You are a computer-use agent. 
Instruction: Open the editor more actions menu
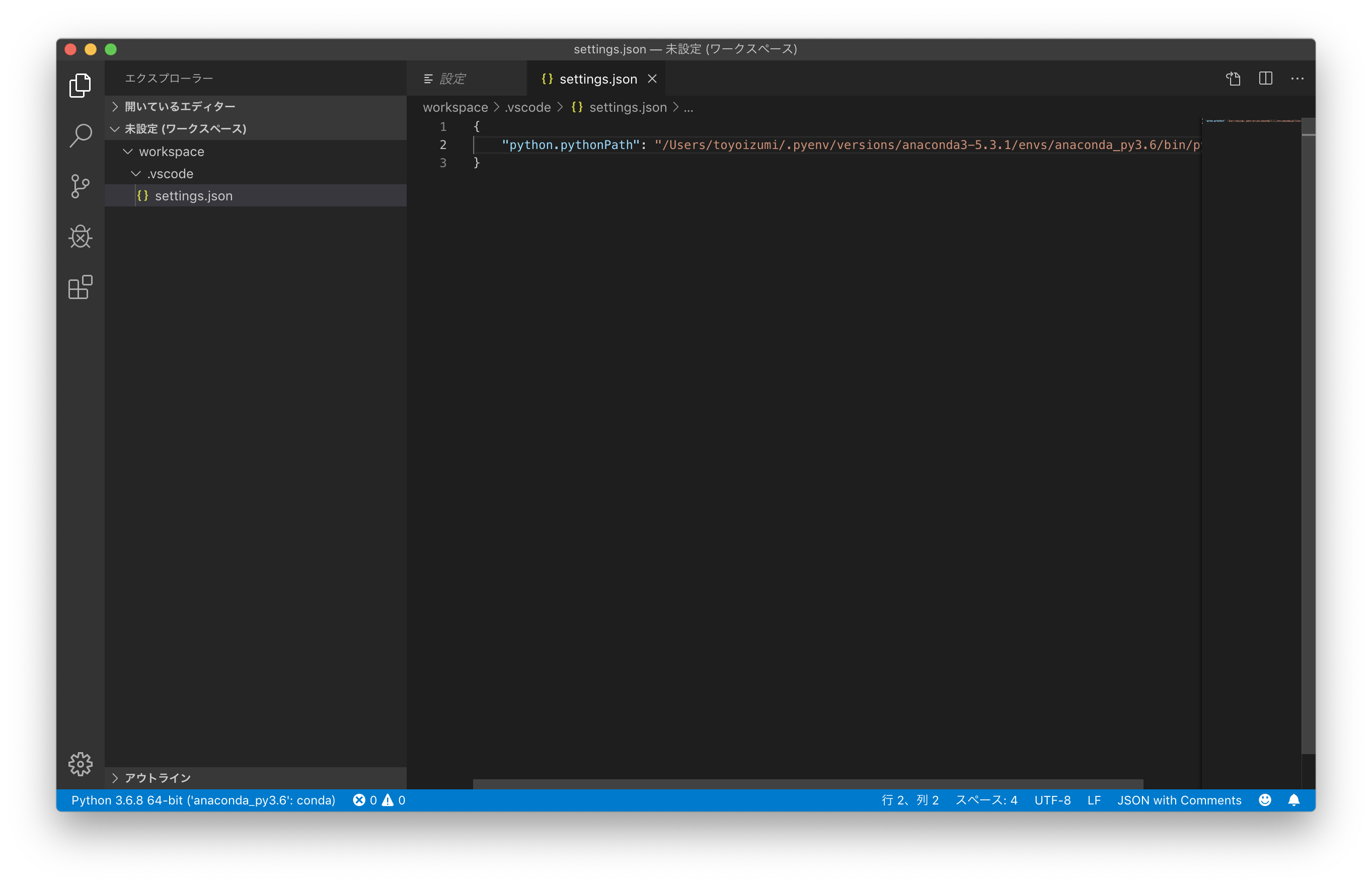tap(1298, 78)
